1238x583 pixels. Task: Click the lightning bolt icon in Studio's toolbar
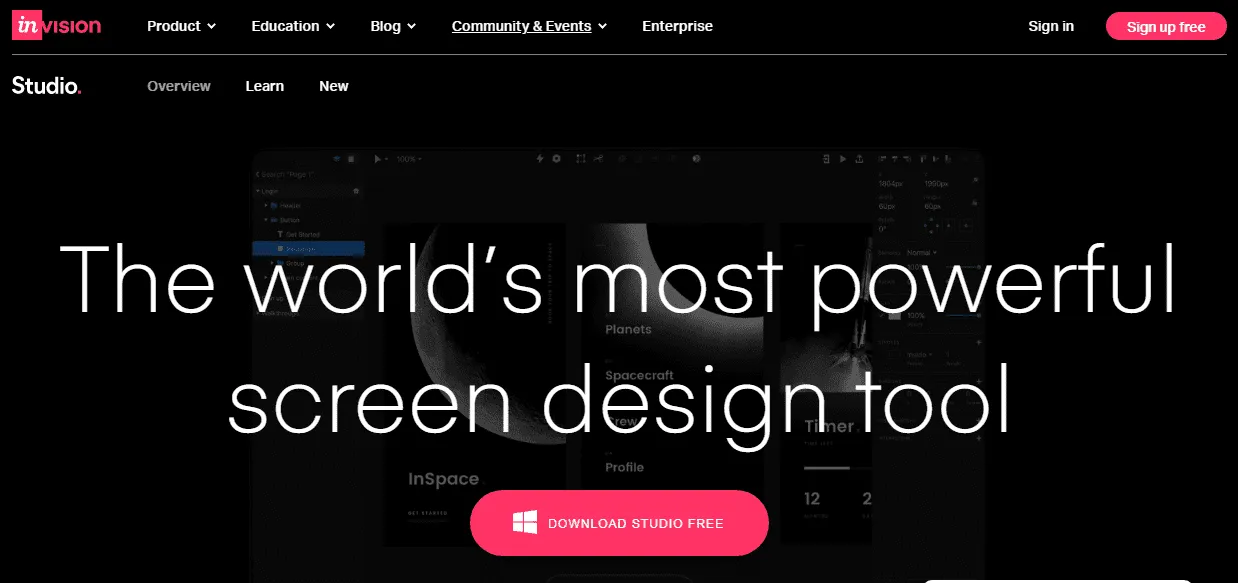coord(540,158)
